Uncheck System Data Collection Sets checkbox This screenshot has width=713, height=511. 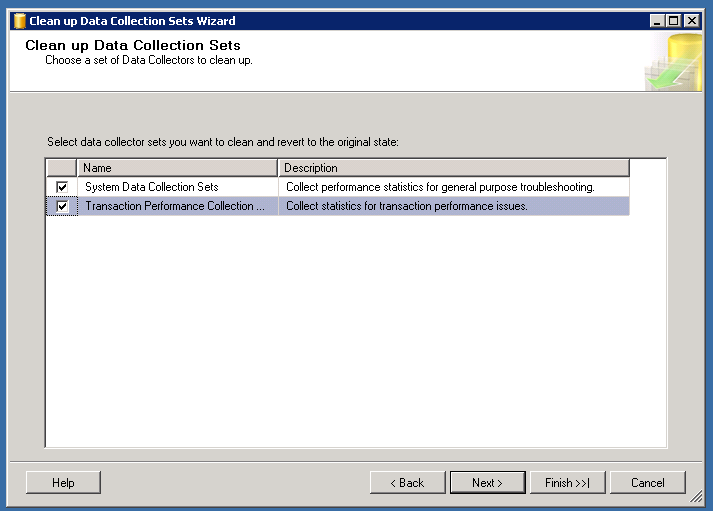coord(62,187)
